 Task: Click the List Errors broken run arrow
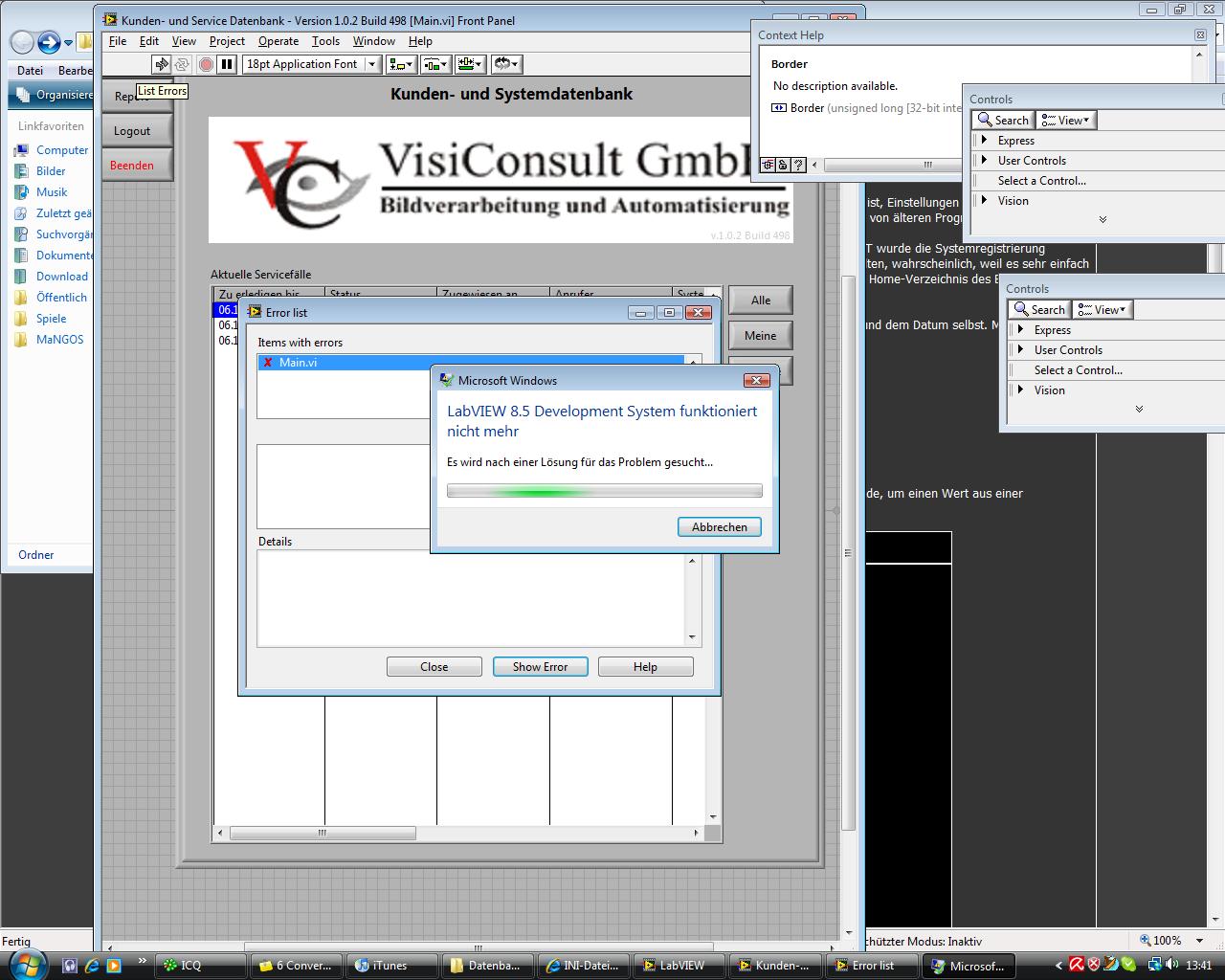click(x=162, y=64)
